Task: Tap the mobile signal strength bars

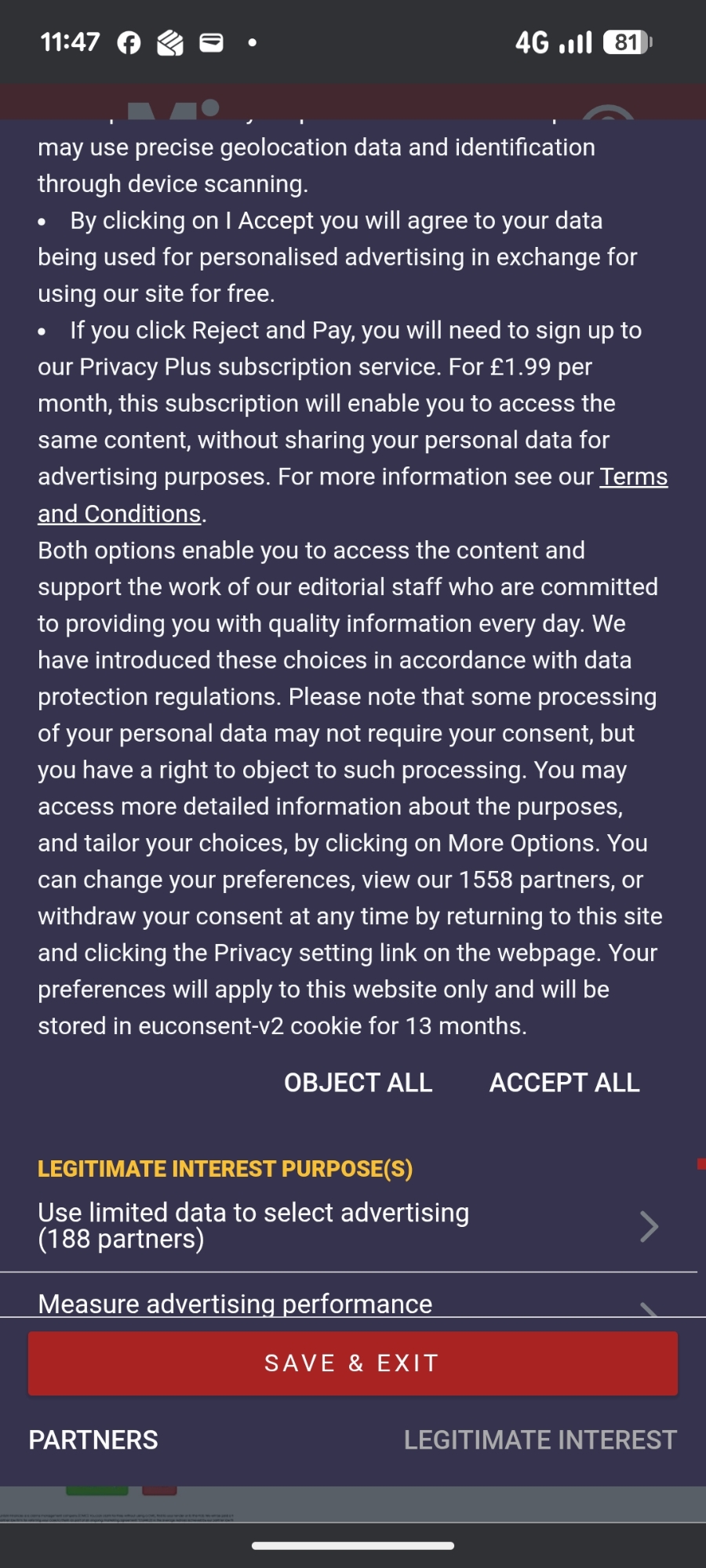Action: click(575, 42)
